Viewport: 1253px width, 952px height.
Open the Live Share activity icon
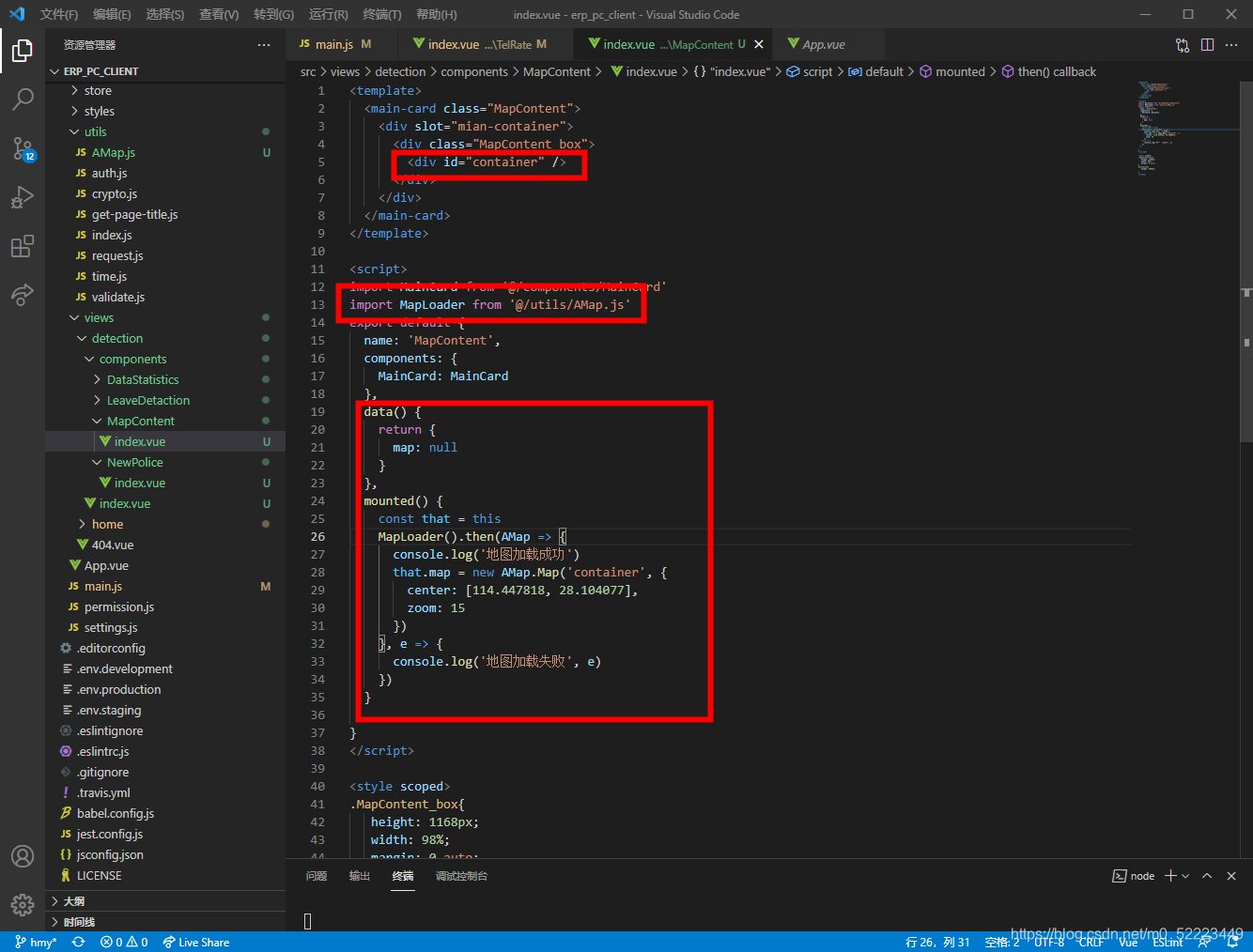[23, 295]
